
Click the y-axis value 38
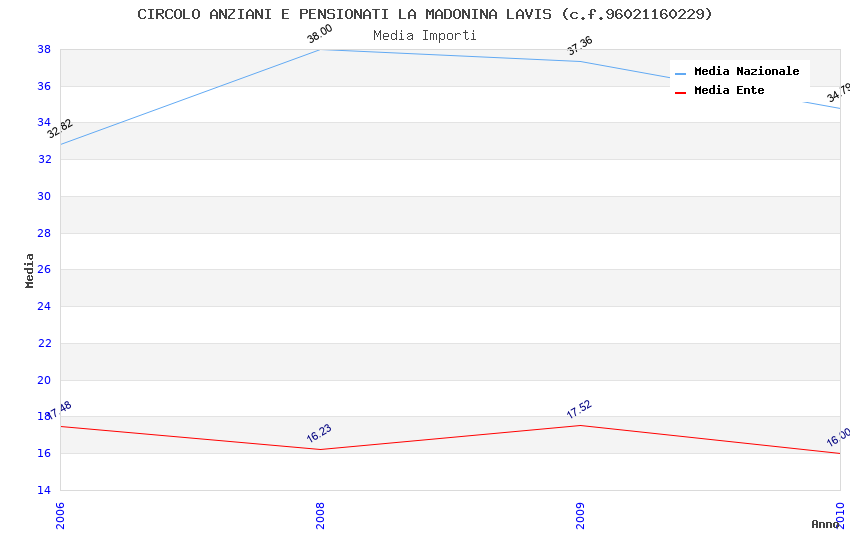coord(44,49)
